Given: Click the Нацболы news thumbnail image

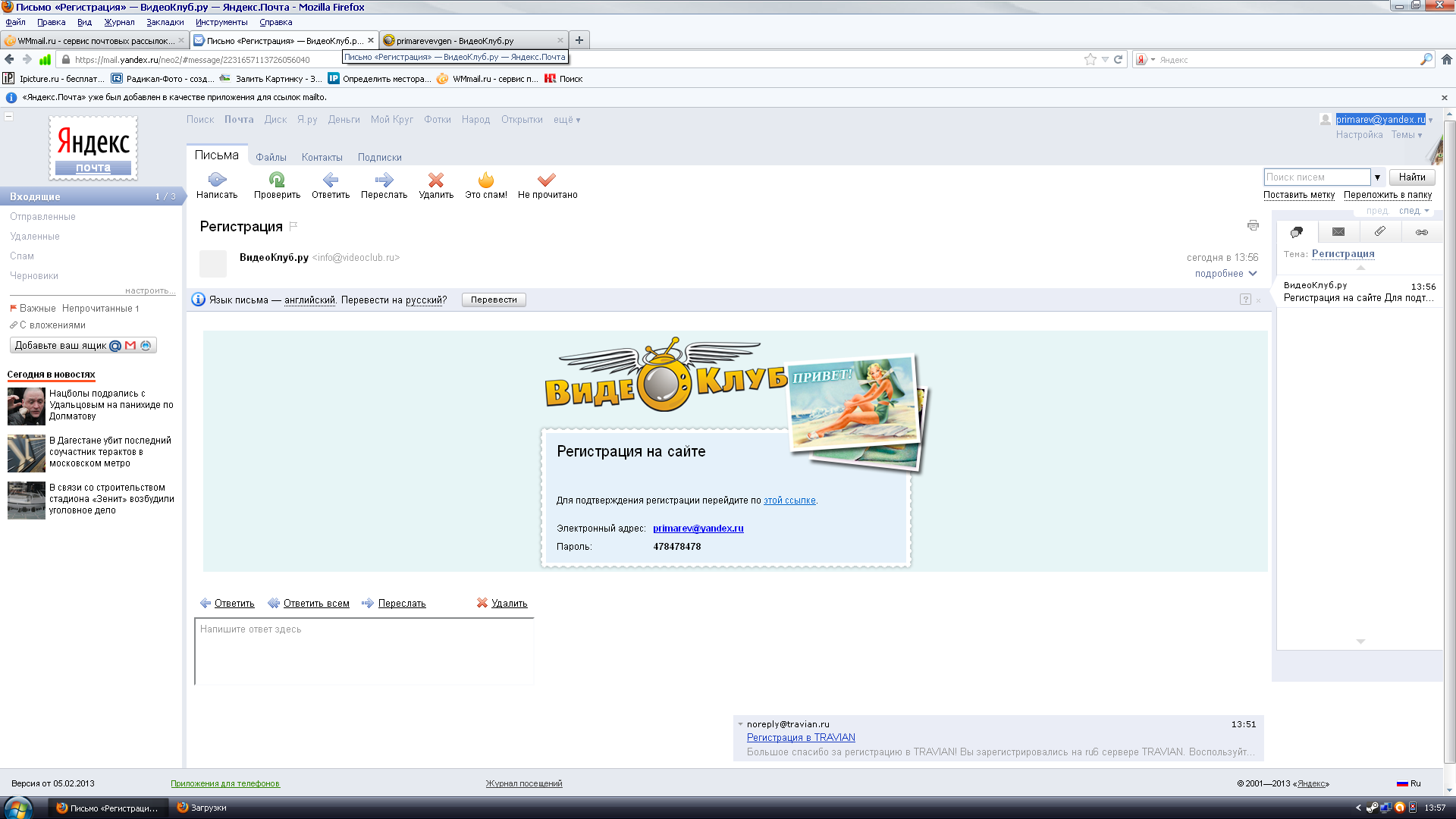Looking at the screenshot, I should click(27, 406).
